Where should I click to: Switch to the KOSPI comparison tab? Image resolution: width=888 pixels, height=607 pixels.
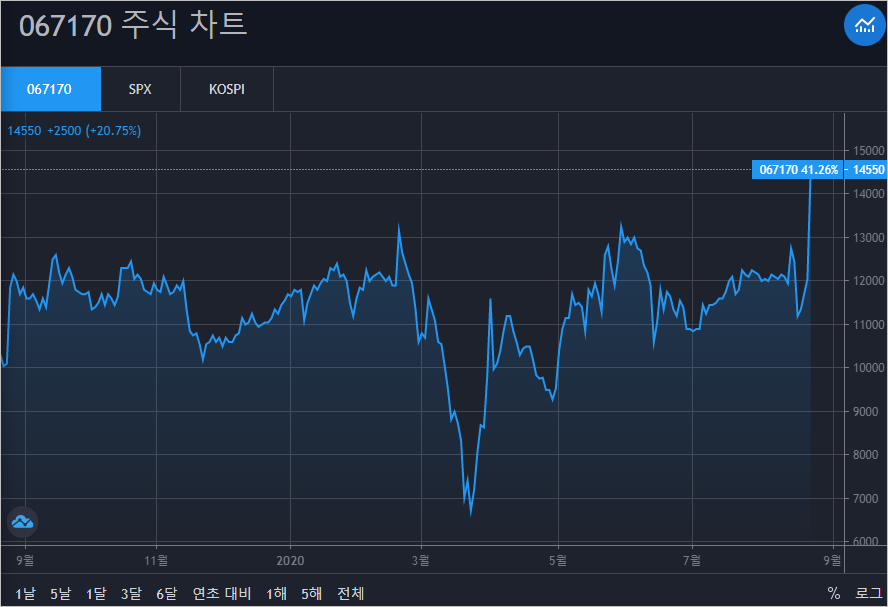click(x=227, y=89)
